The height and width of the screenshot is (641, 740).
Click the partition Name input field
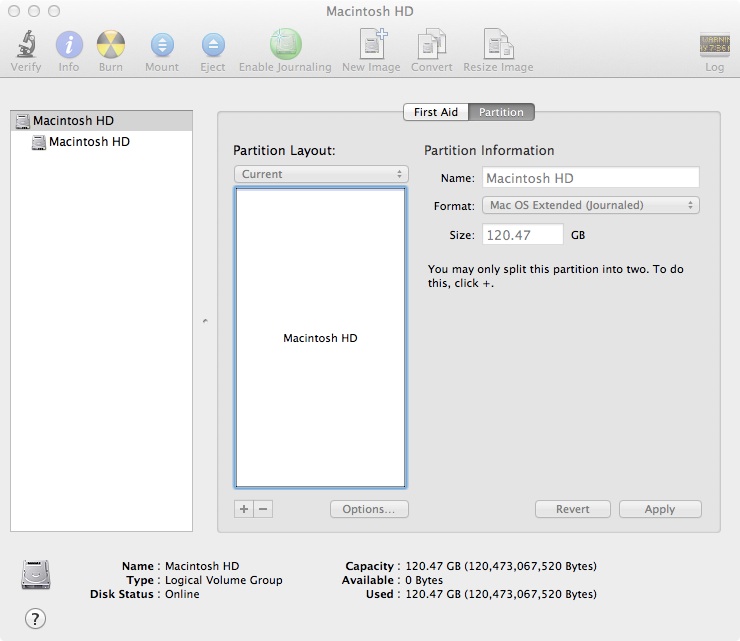point(590,178)
